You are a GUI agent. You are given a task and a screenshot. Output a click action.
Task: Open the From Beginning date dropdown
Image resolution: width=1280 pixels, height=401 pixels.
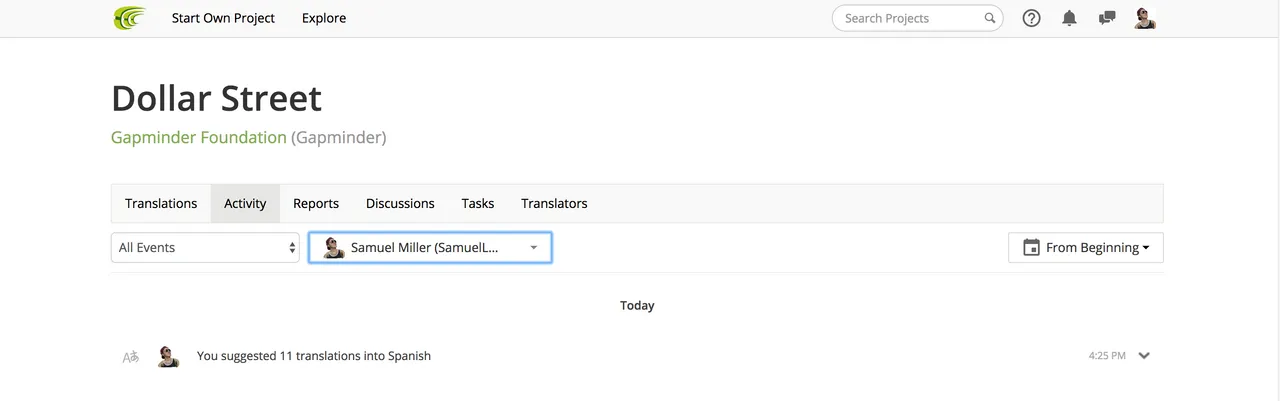point(1086,248)
